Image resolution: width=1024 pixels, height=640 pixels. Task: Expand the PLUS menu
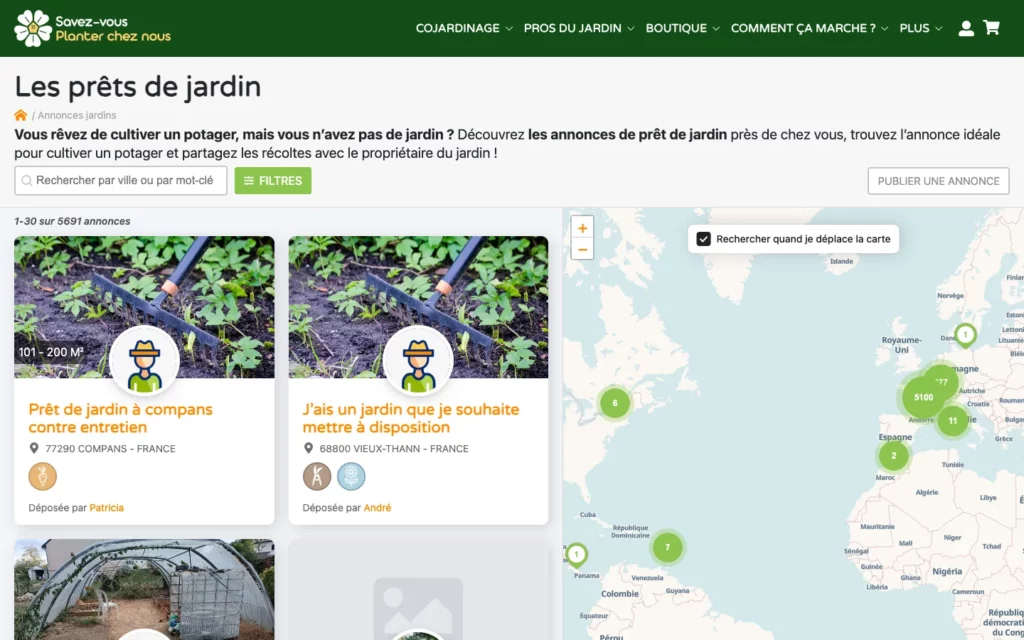921,28
